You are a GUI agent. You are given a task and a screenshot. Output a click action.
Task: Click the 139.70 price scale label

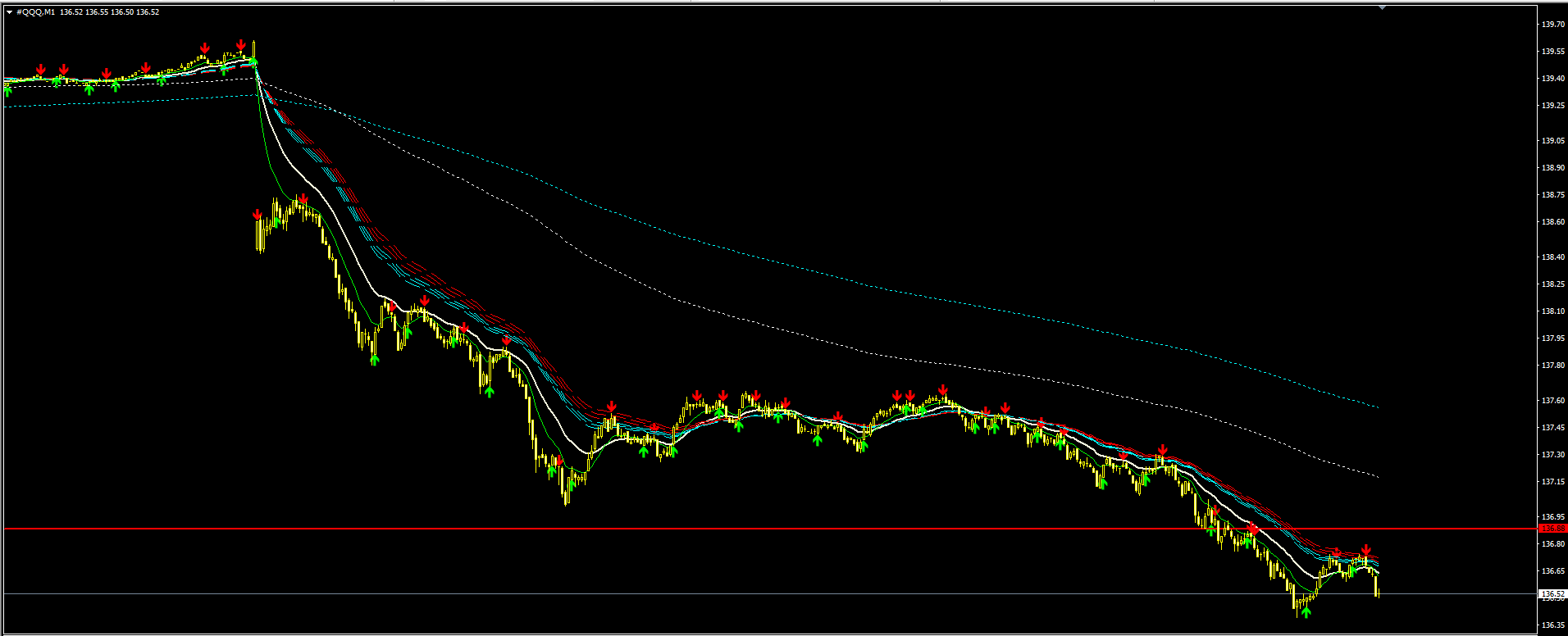[x=1552, y=25]
